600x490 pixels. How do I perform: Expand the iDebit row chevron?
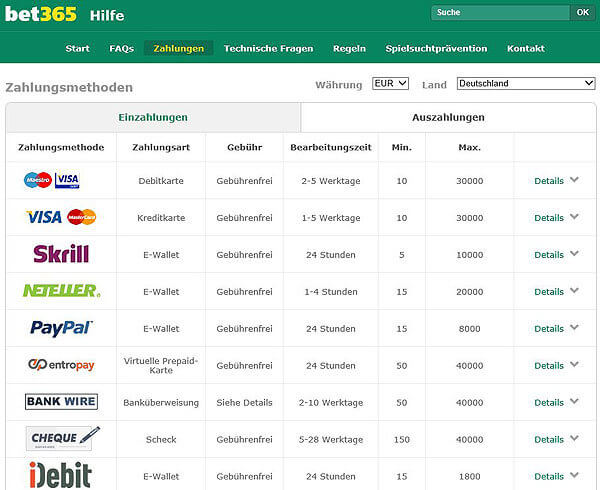coord(574,475)
